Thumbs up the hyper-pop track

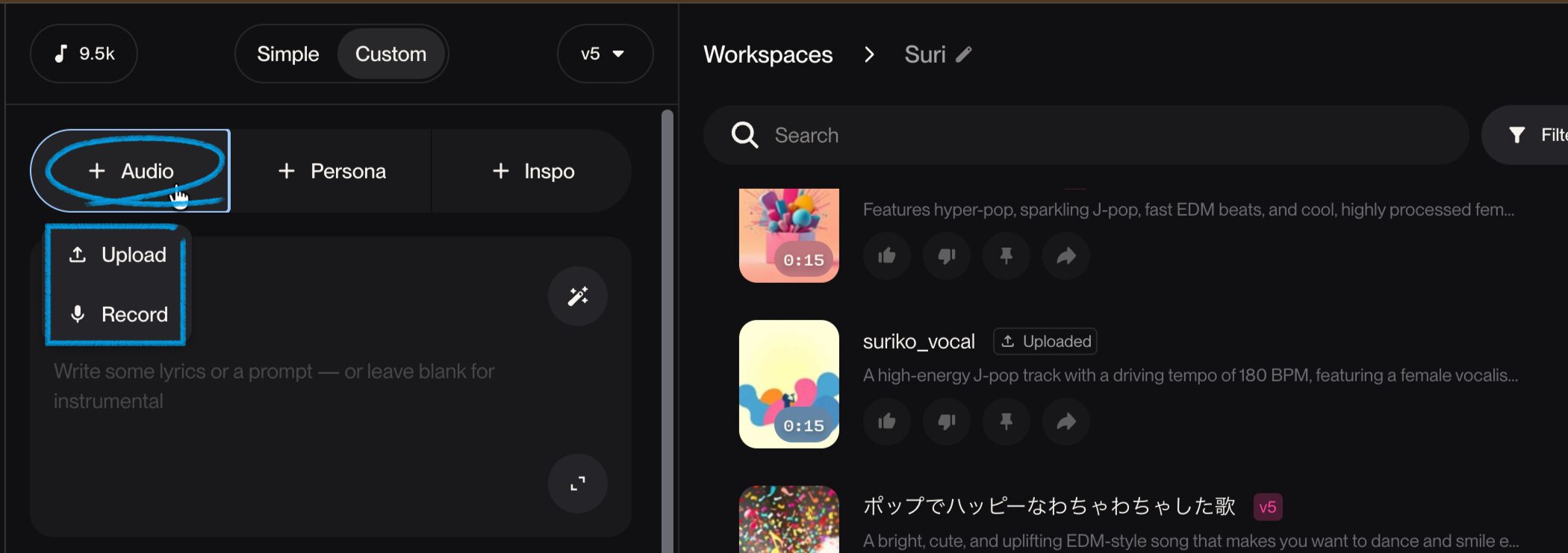point(886,256)
